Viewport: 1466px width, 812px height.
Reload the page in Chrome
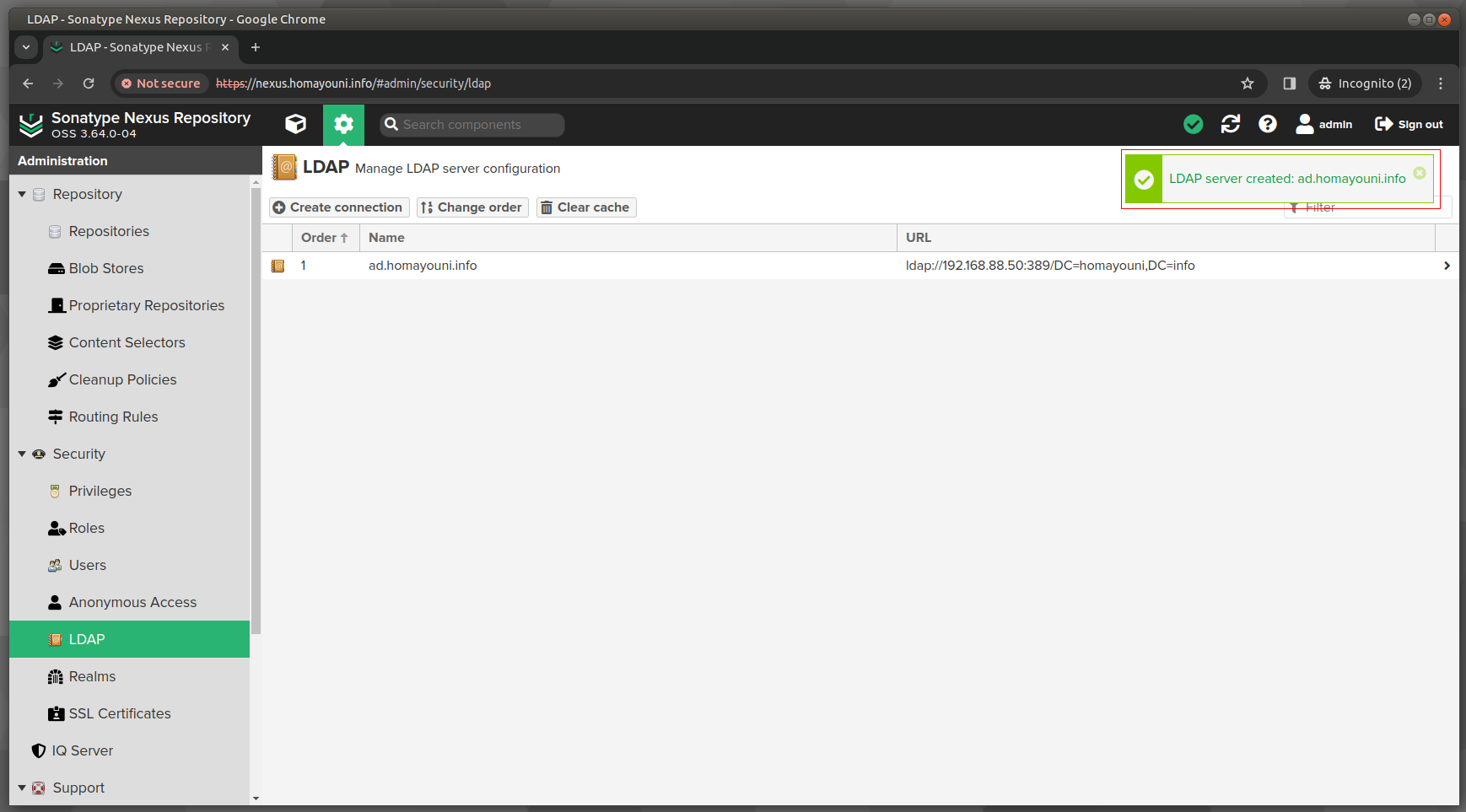pos(89,83)
